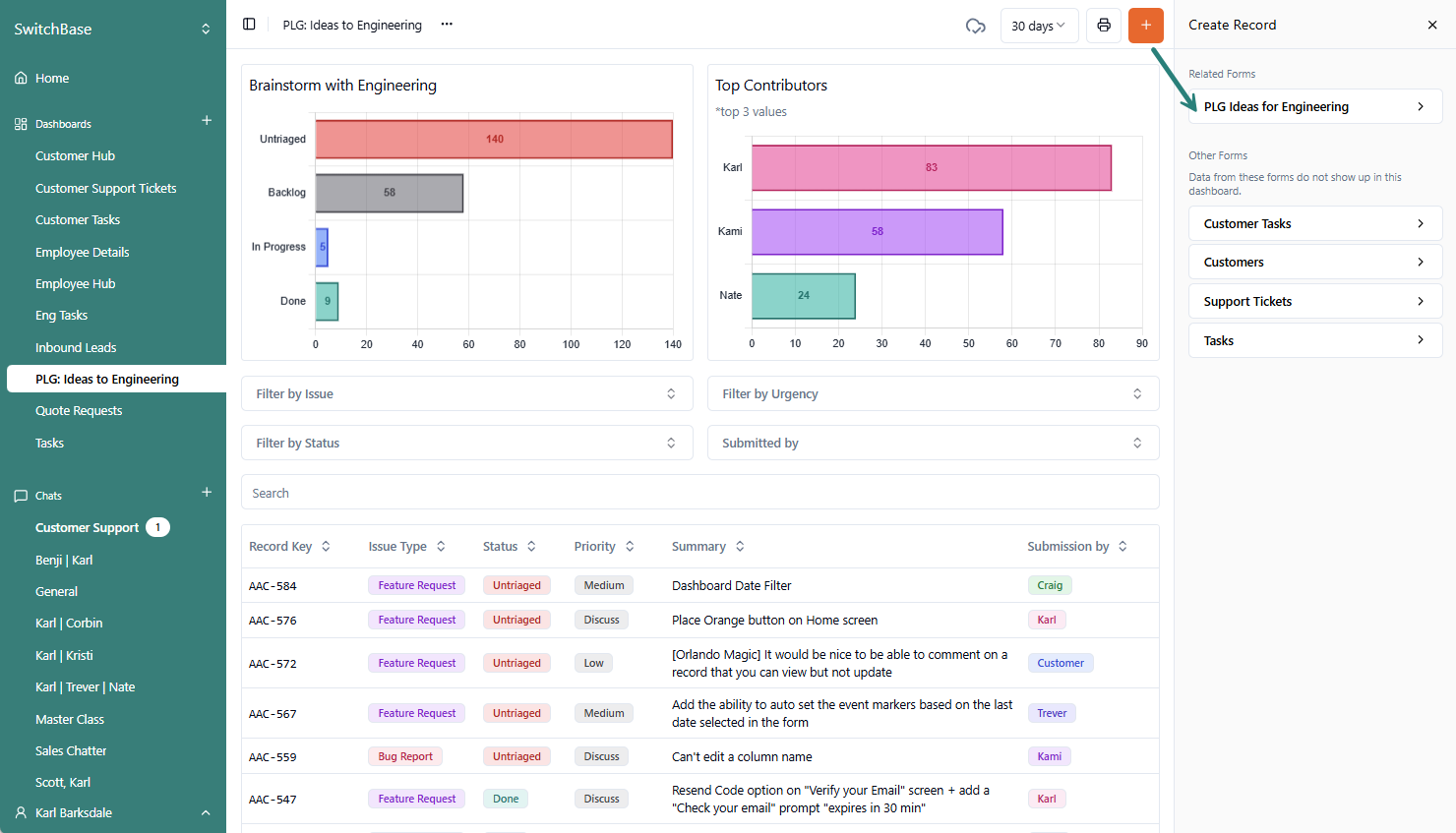Toggle the sidebar panel icon
The image size is (1456, 833).
coord(249,25)
